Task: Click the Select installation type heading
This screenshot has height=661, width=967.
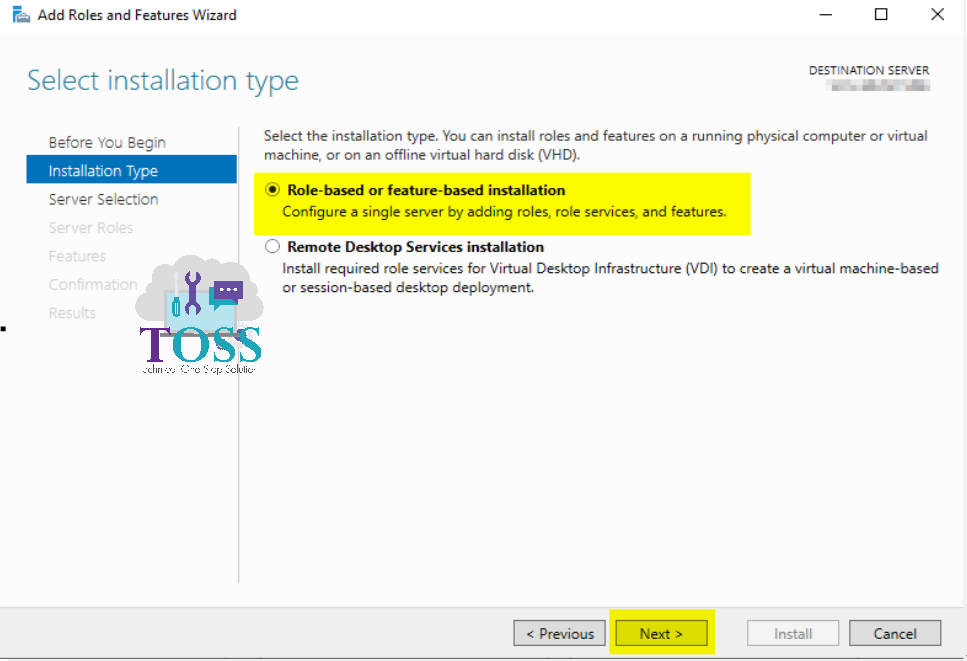Action: point(162,80)
